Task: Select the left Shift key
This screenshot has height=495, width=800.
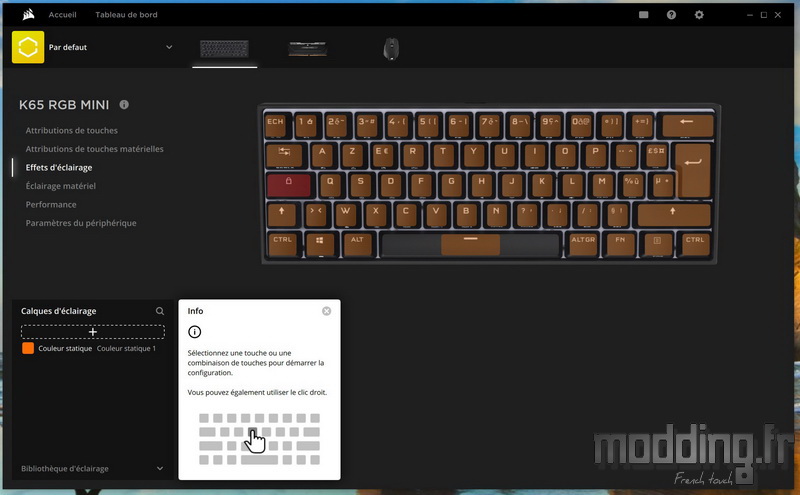Action: tap(281, 214)
